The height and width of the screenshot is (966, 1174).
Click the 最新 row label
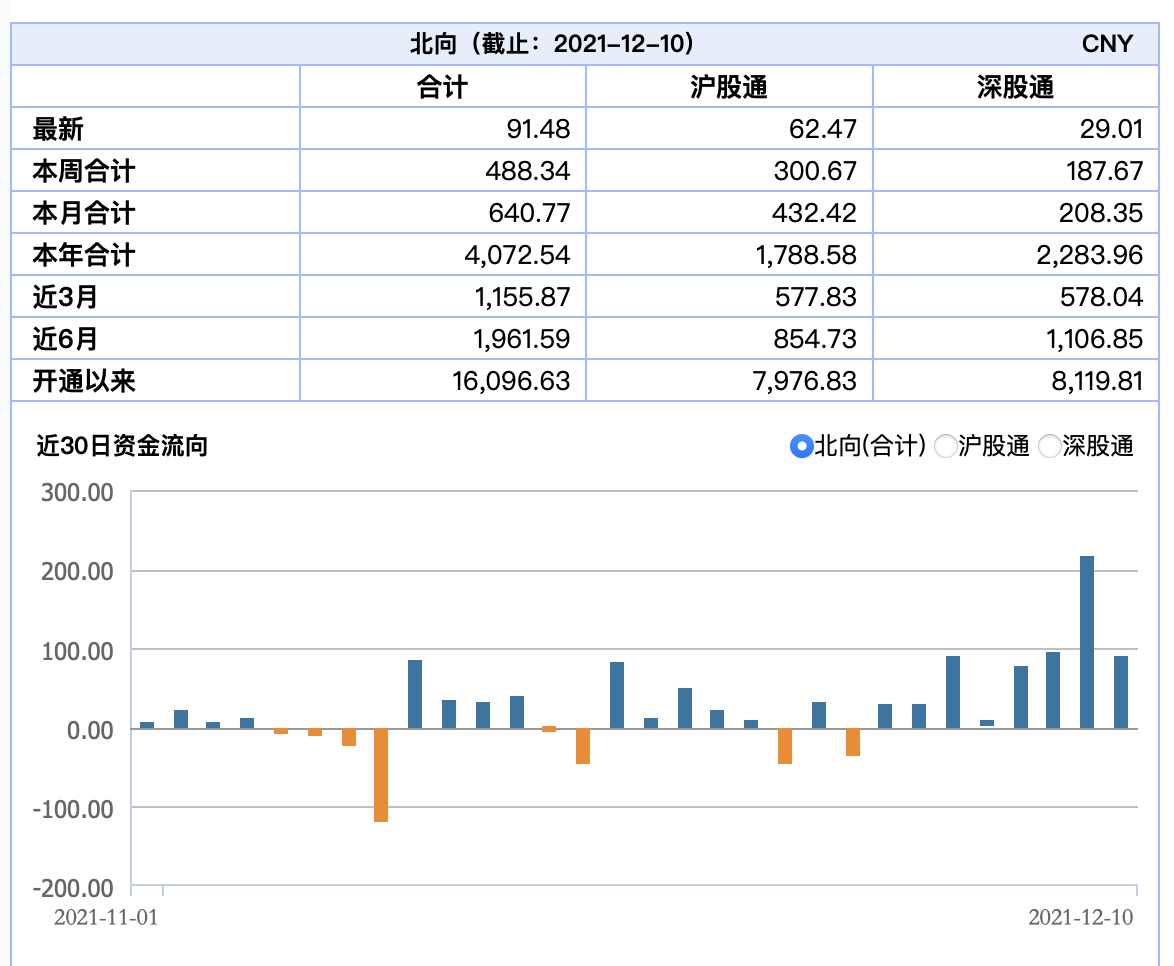click(58, 129)
